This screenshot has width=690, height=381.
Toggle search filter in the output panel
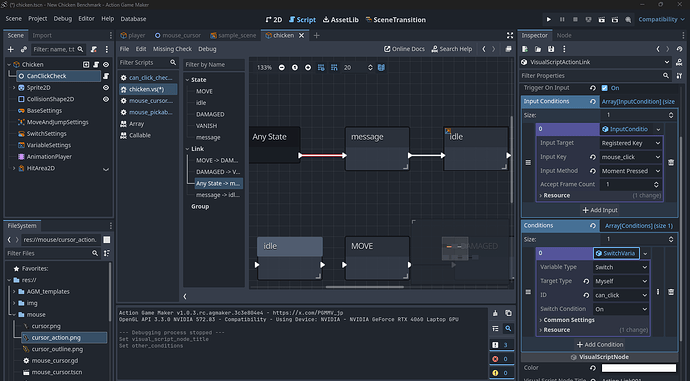coord(508,328)
